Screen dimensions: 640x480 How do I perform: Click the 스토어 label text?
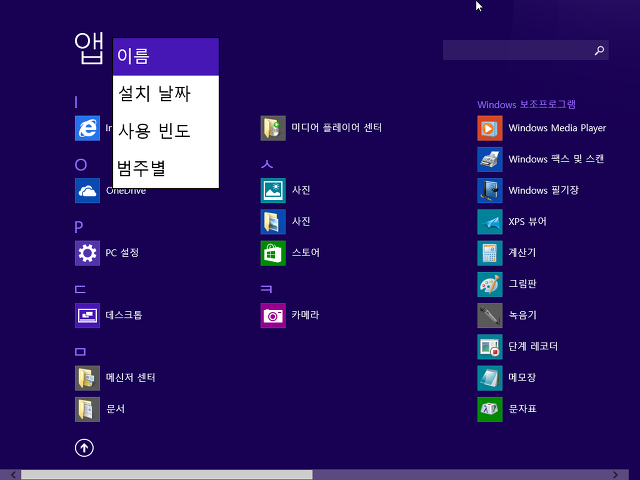click(x=306, y=253)
